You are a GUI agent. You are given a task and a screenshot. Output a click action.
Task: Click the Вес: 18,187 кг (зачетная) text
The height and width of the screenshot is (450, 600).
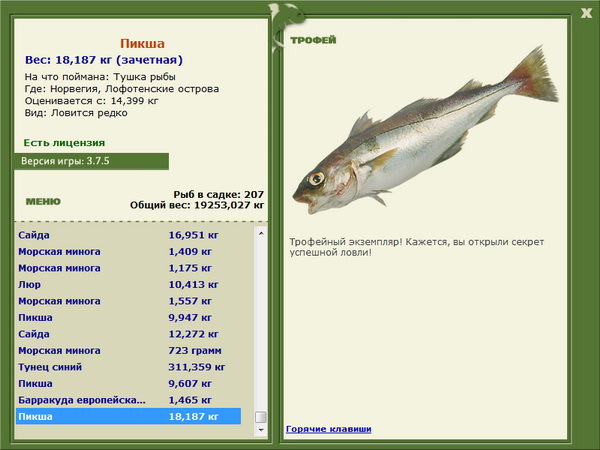point(104,60)
